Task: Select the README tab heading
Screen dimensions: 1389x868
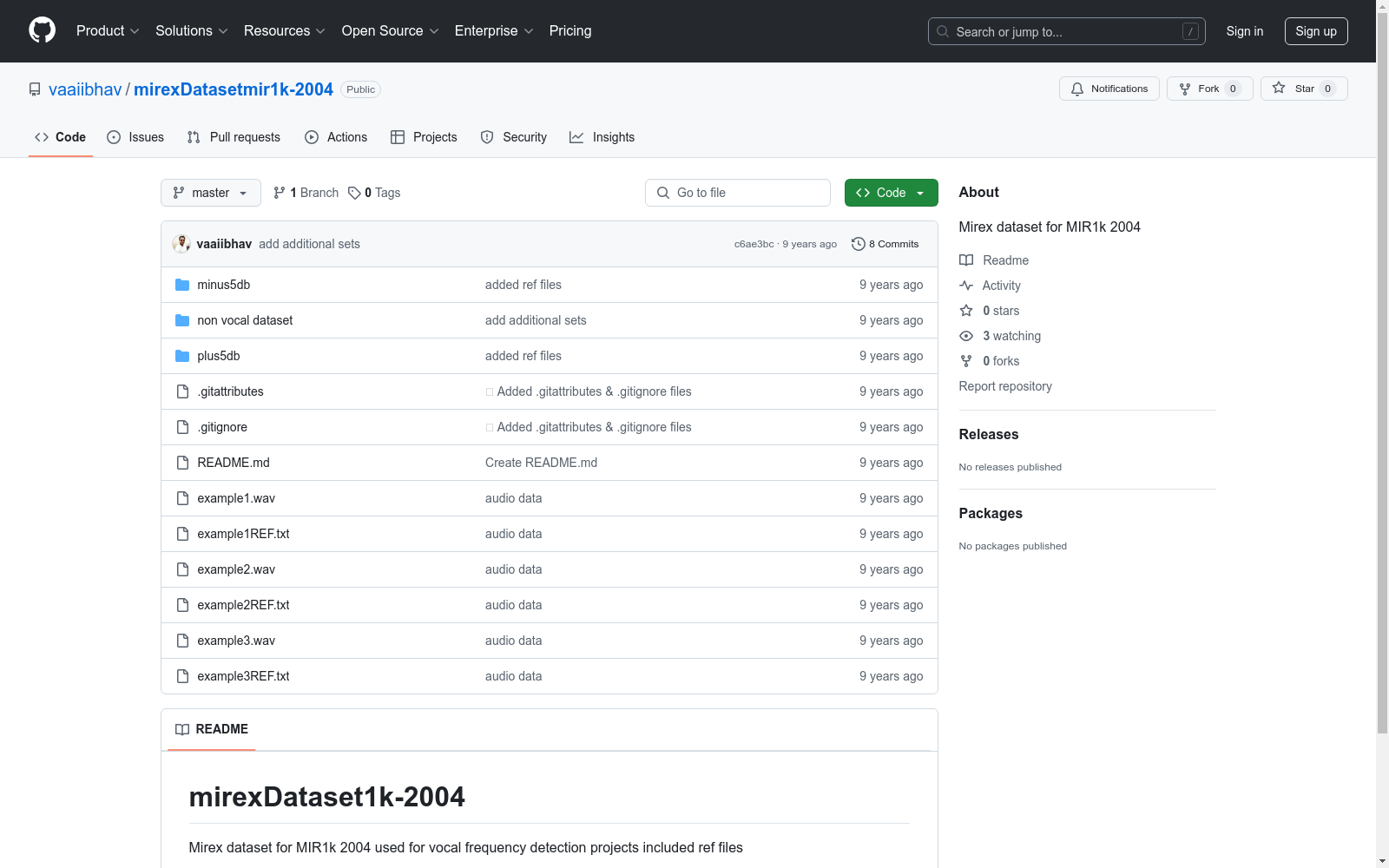Action: [212, 729]
